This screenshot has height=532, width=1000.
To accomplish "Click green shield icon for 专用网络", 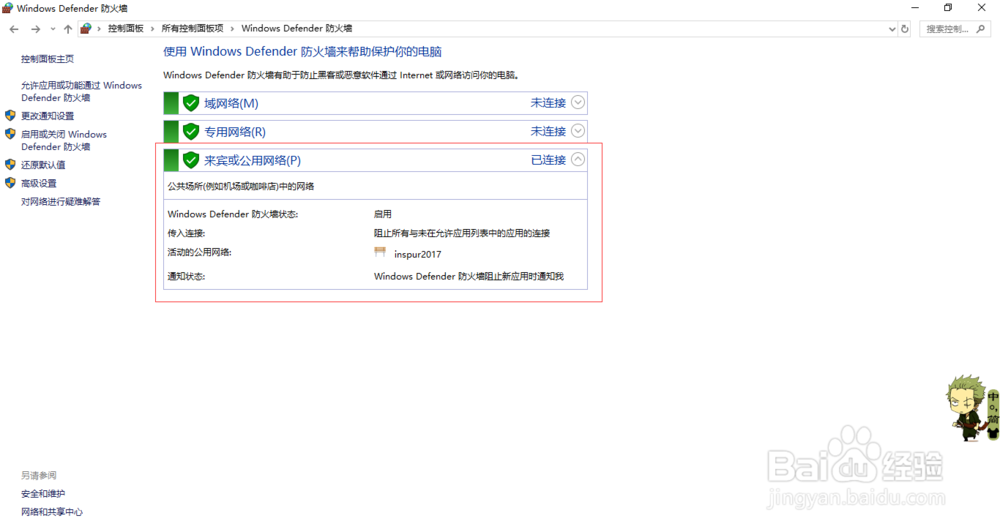I will 191,131.
